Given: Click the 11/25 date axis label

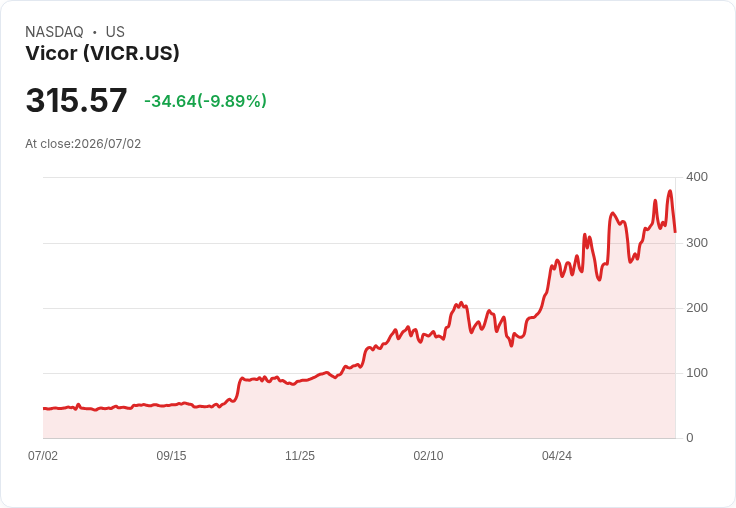Looking at the screenshot, I should [x=300, y=456].
